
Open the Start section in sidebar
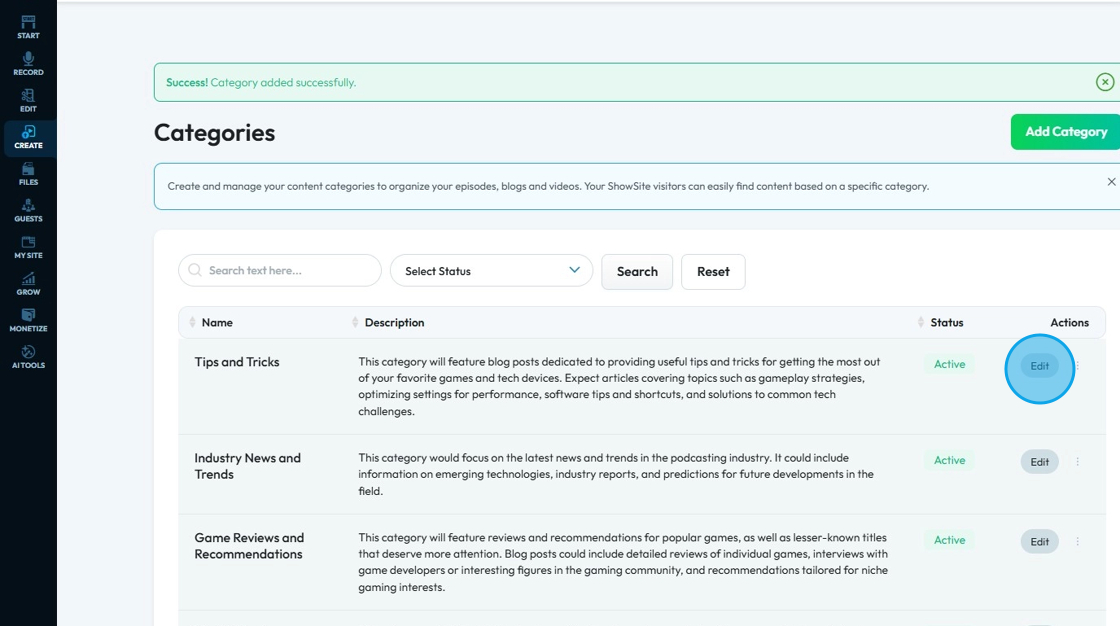pos(28,27)
